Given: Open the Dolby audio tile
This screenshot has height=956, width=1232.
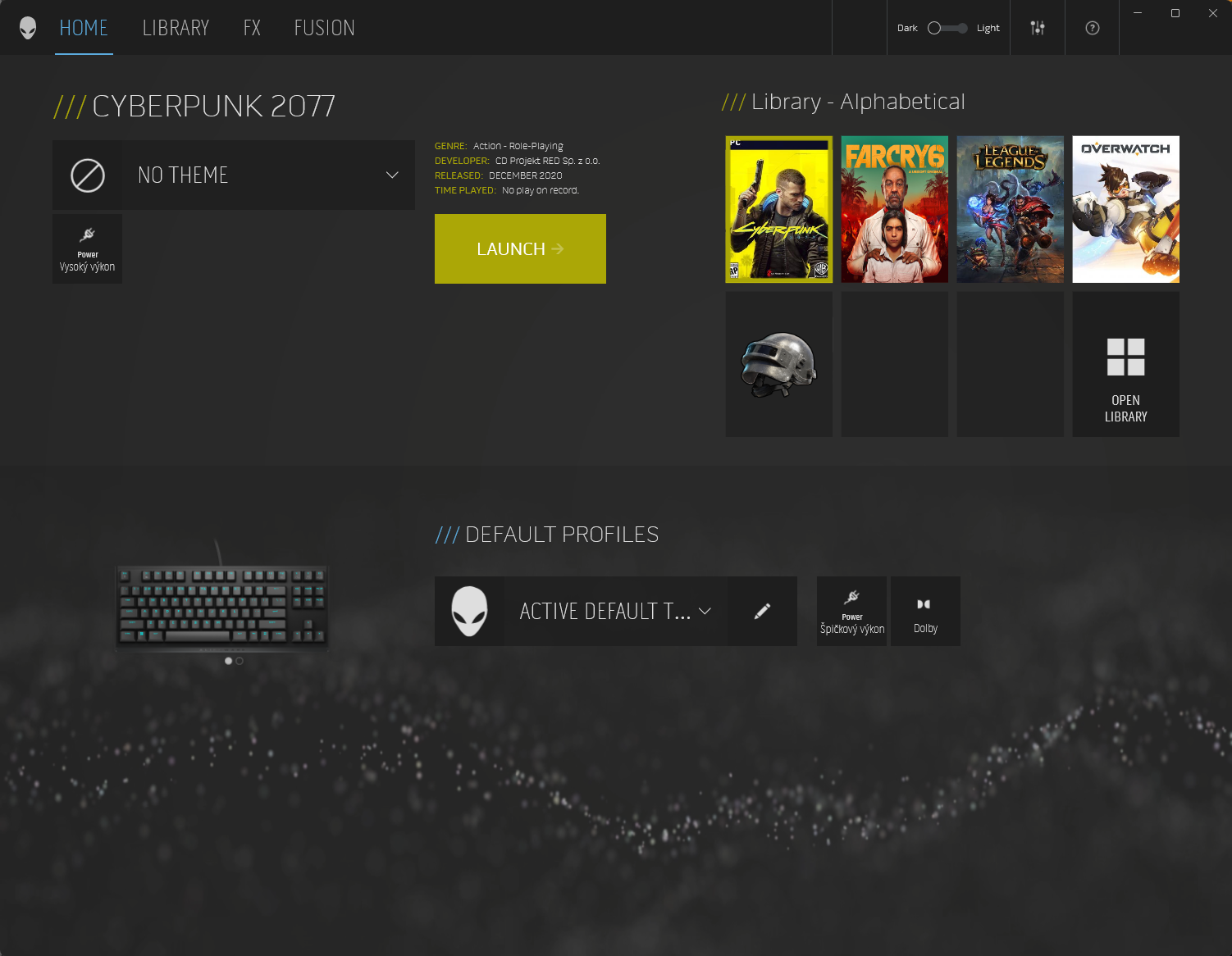Looking at the screenshot, I should point(925,611).
